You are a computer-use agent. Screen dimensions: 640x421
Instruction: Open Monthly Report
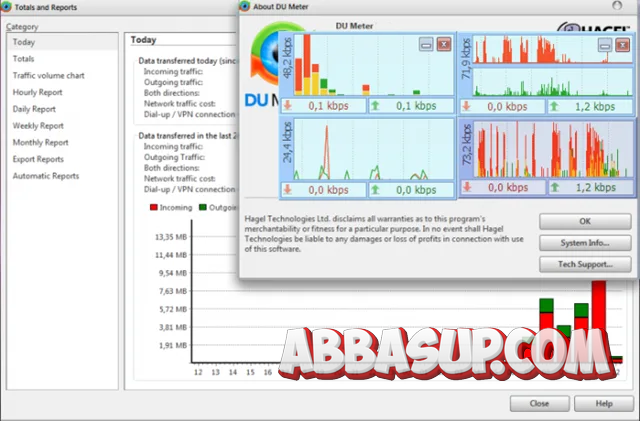tap(41, 143)
